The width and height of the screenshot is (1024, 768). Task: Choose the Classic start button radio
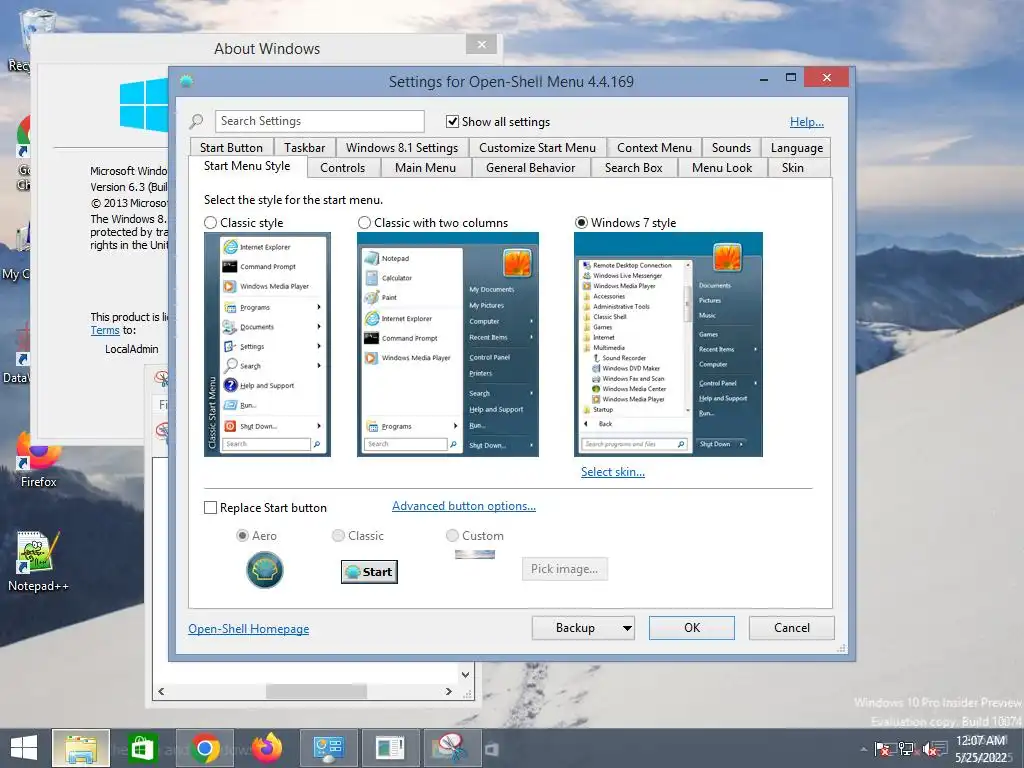(x=338, y=536)
